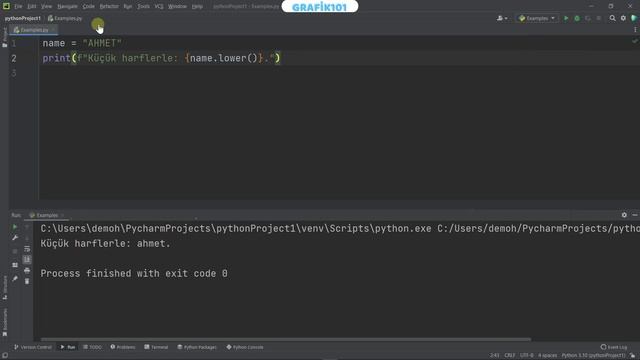Click the restore layout icon in Run panel
Screen dimensions: 640x360
point(15,265)
